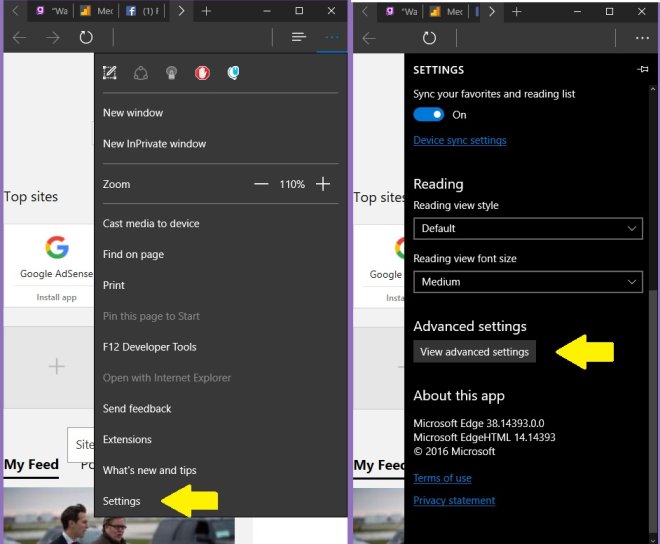
Task: Go back in the right window
Action: 369,39
